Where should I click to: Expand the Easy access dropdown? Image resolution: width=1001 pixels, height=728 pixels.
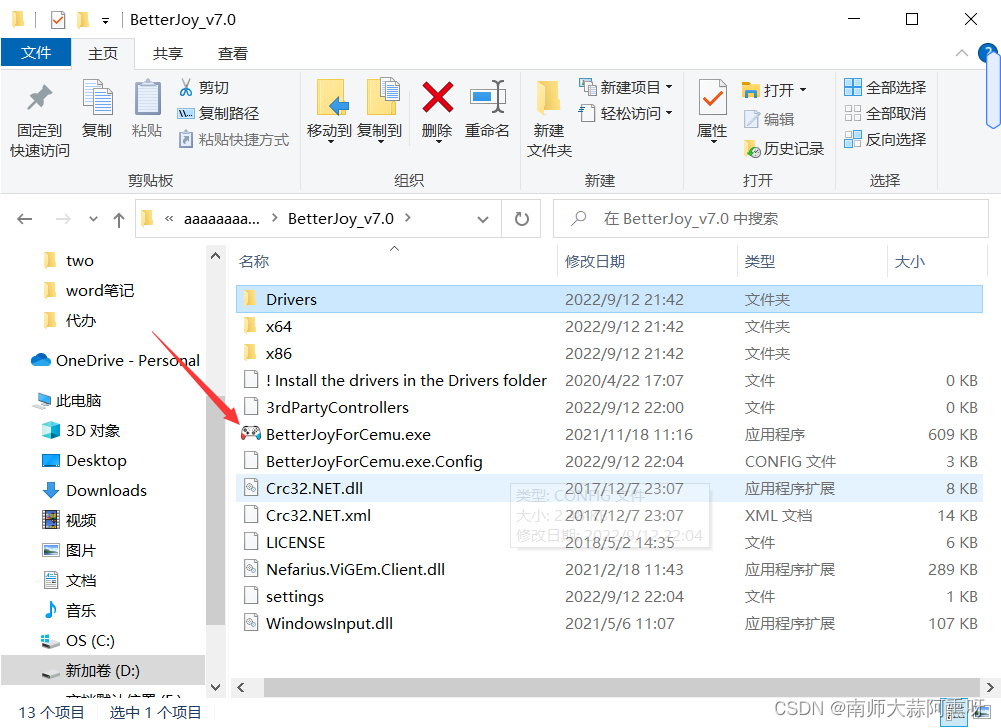click(669, 113)
